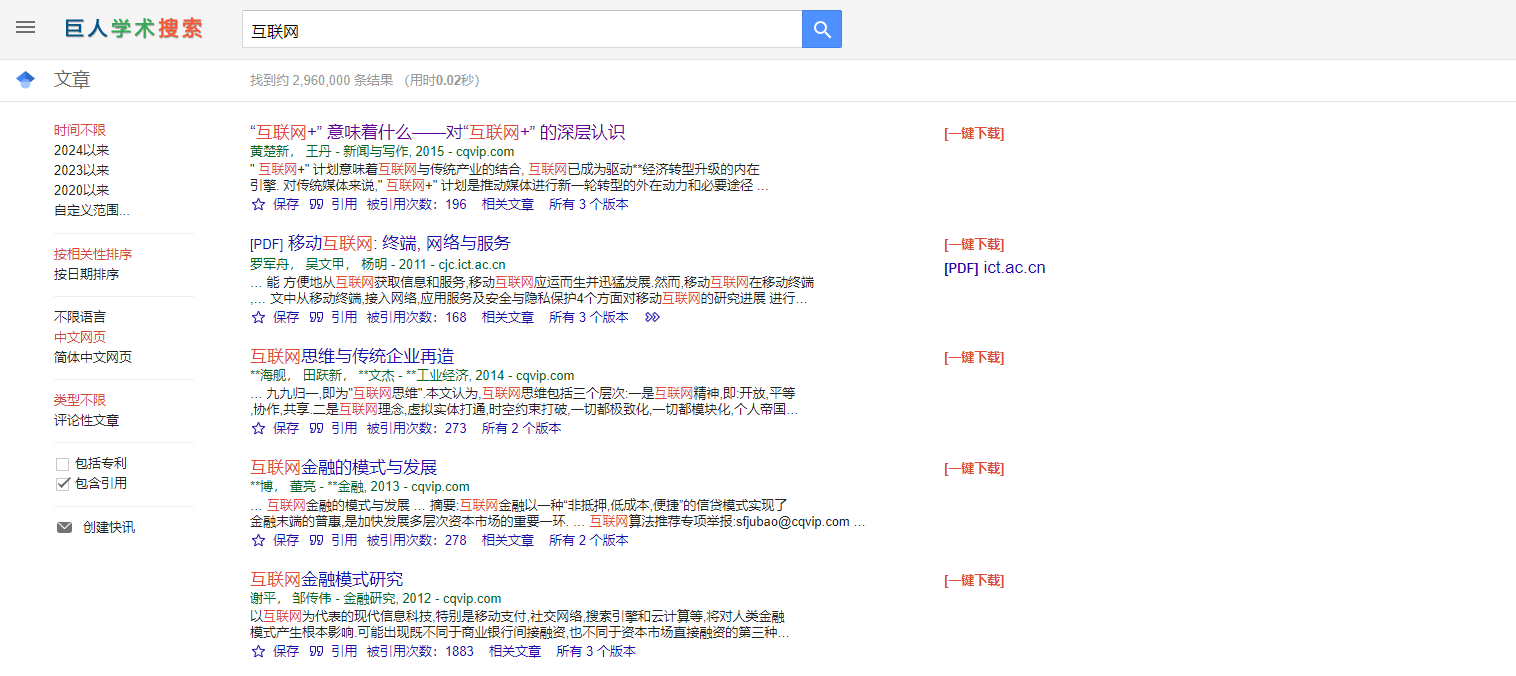The height and width of the screenshot is (676, 1516).
Task: Open the hamburger menu icon
Action: (25, 28)
